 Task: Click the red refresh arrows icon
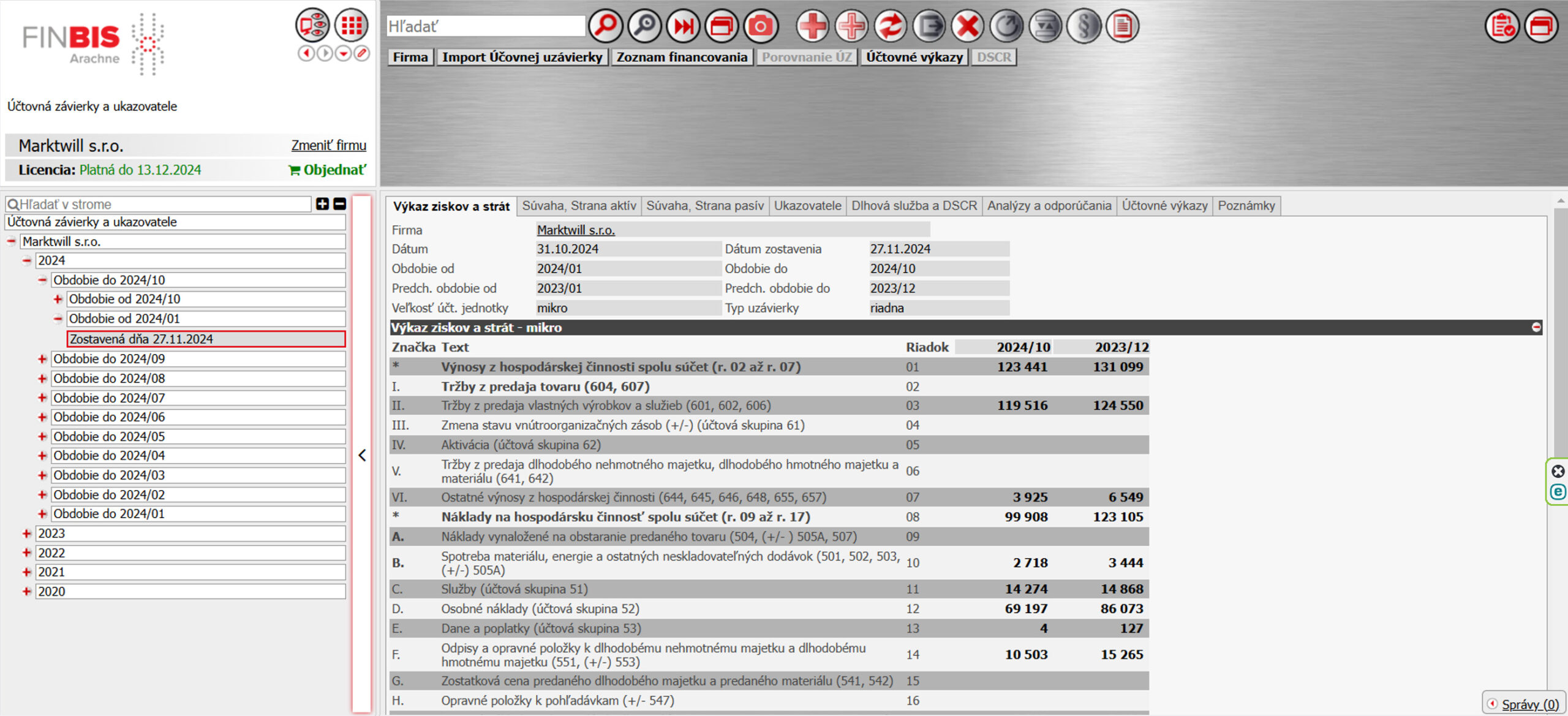pos(890,26)
